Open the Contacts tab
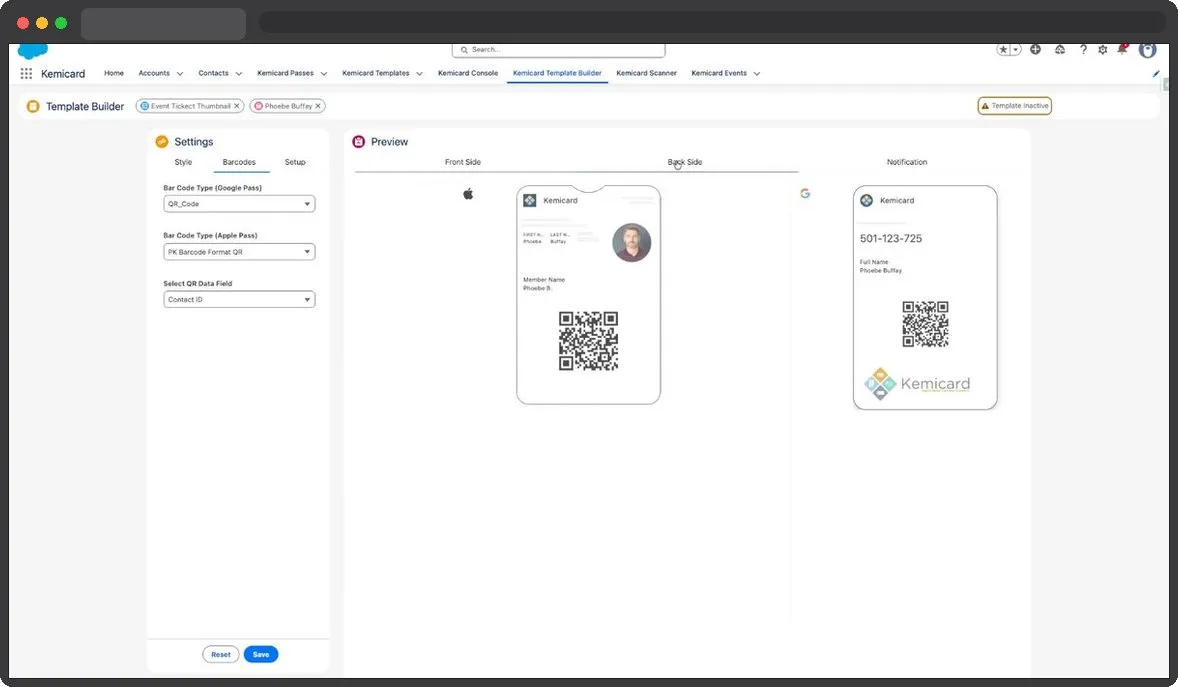Viewport: 1178px width, 687px height. tap(213, 73)
